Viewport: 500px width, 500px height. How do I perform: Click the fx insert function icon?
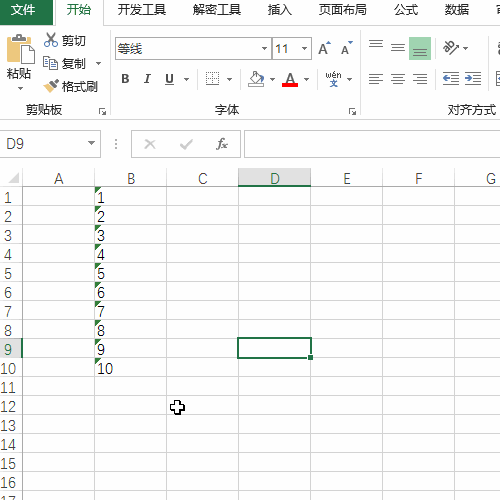(222, 144)
